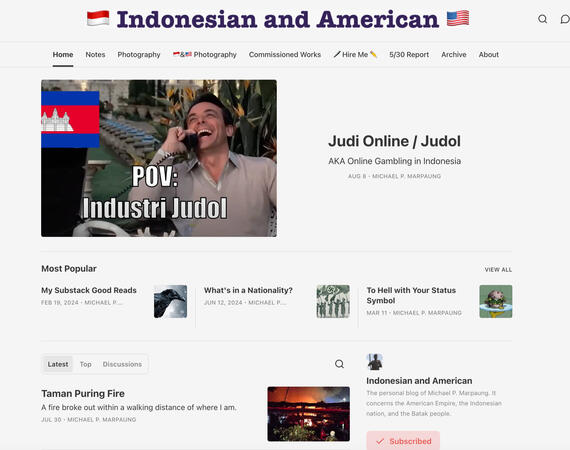Viewport: 570px width, 450px height.
Task: Click the Most Popular heading
Action: (x=69, y=269)
